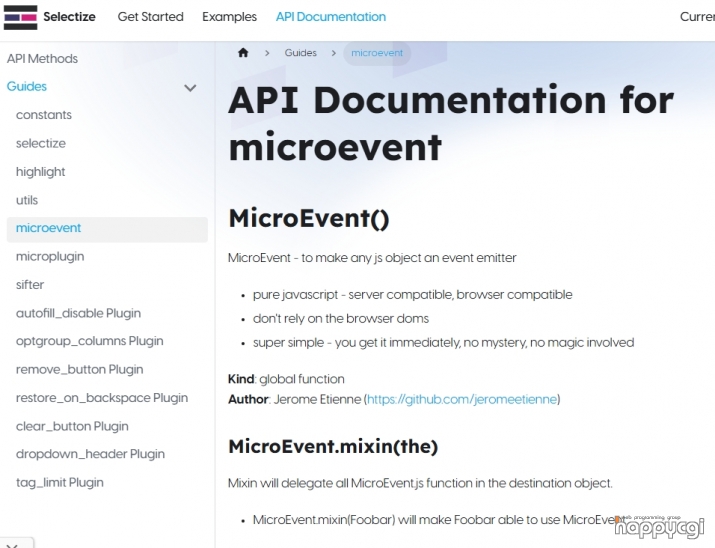
Task: Click the 'pure javascript' bullet text
Action: point(413,295)
